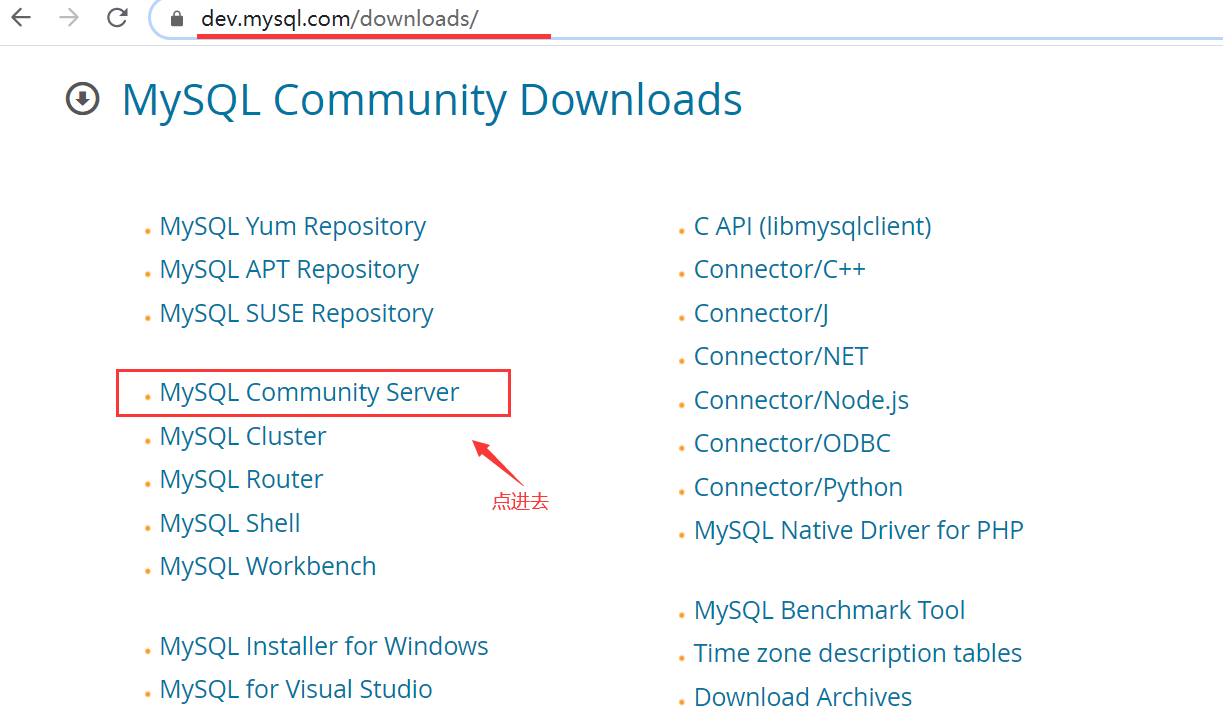The image size is (1223, 721).
Task: Click the download circle icon beside the heading
Action: (x=82, y=99)
